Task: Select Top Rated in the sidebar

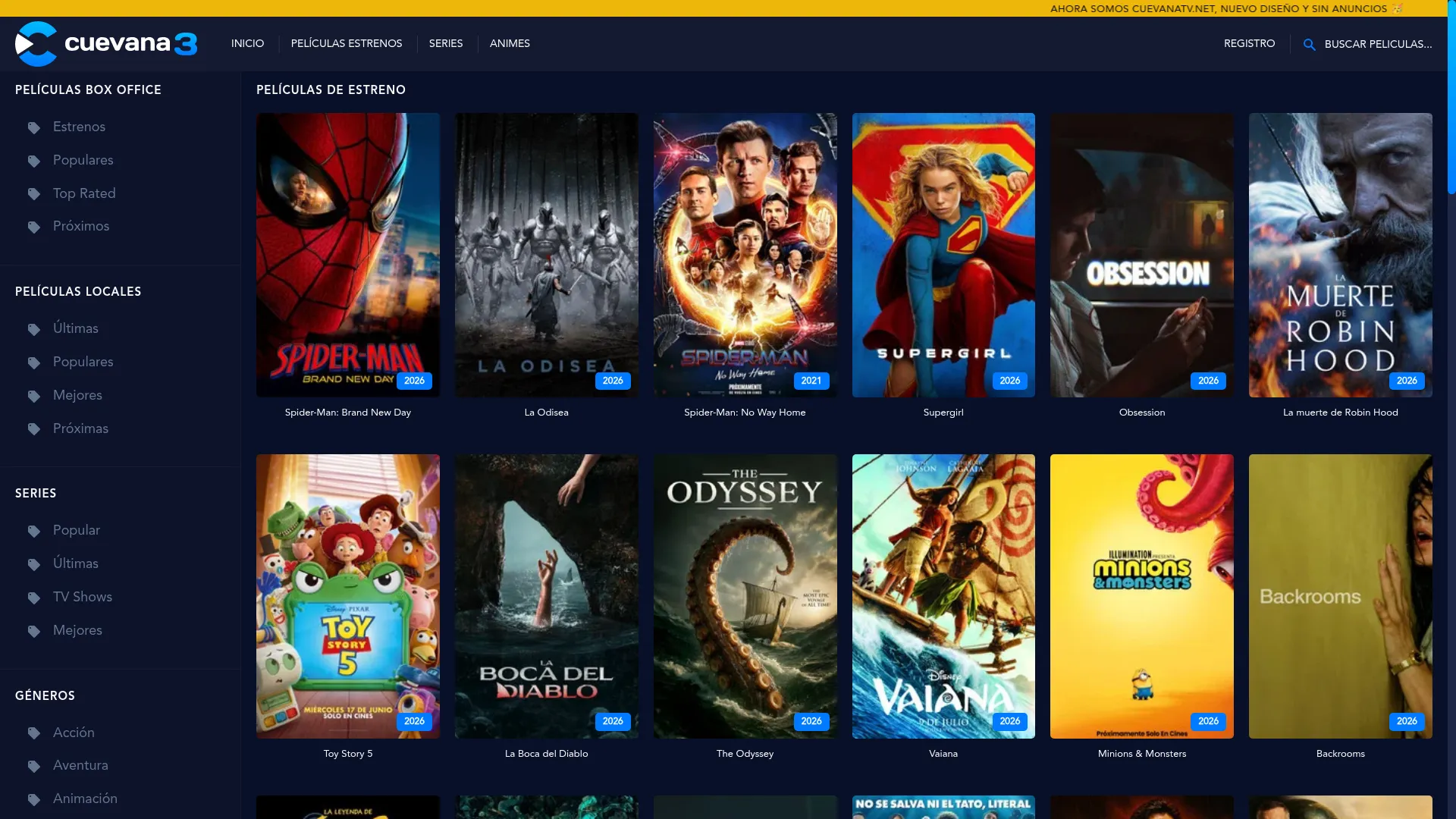Action: pos(84,193)
